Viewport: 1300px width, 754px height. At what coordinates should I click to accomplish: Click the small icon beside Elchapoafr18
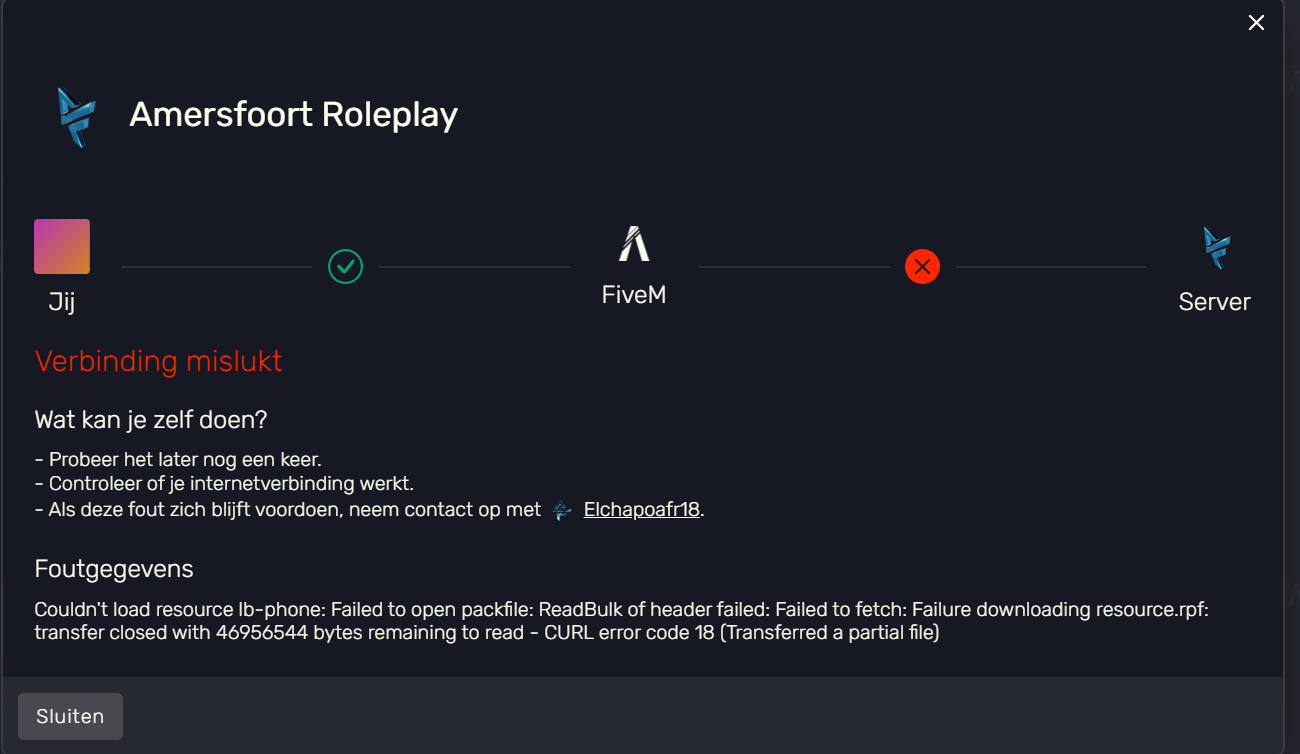[563, 510]
